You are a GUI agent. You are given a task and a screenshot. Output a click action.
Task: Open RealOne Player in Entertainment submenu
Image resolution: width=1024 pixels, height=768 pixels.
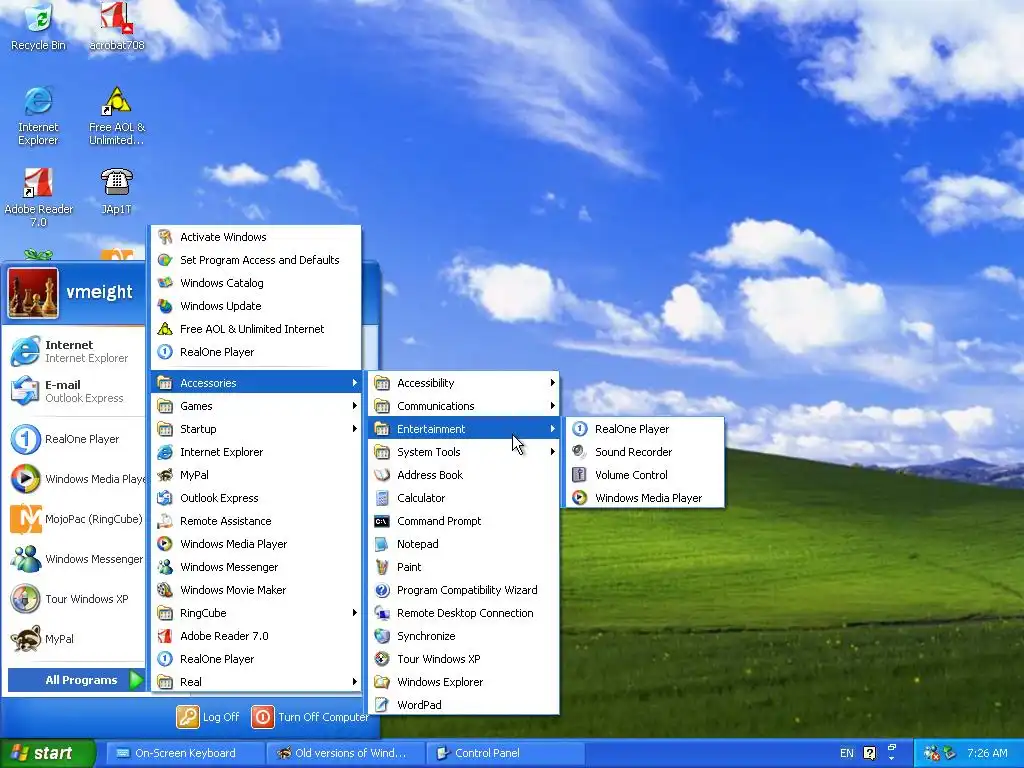645,428
